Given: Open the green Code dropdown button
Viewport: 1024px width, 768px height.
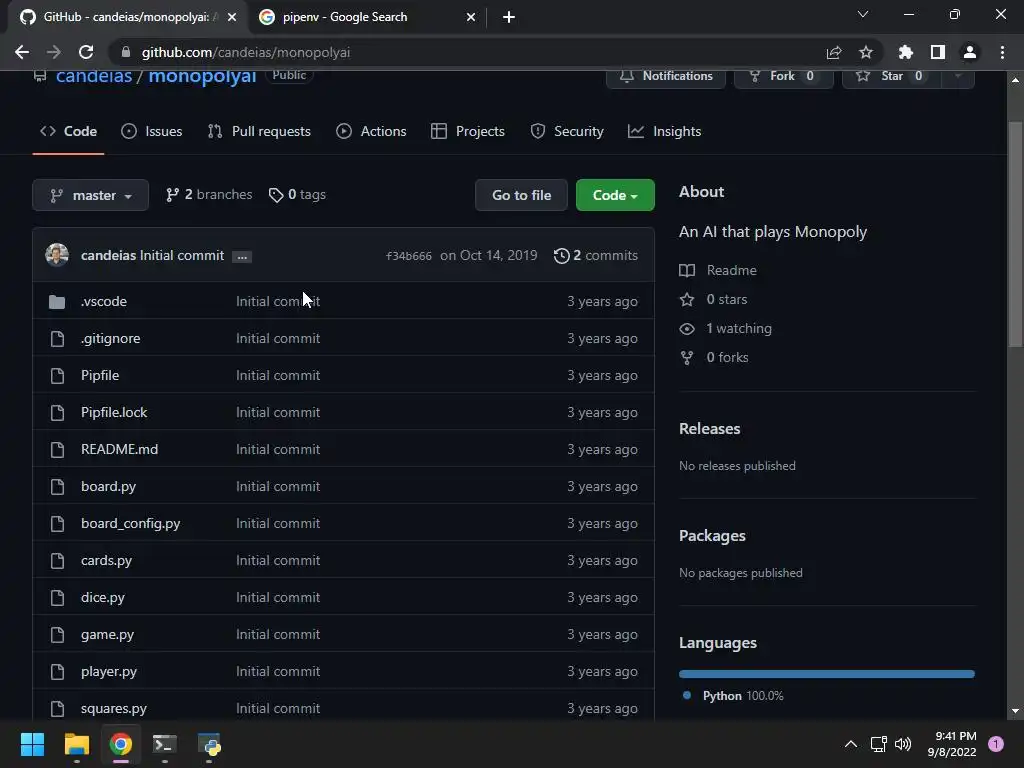Looking at the screenshot, I should 615,195.
